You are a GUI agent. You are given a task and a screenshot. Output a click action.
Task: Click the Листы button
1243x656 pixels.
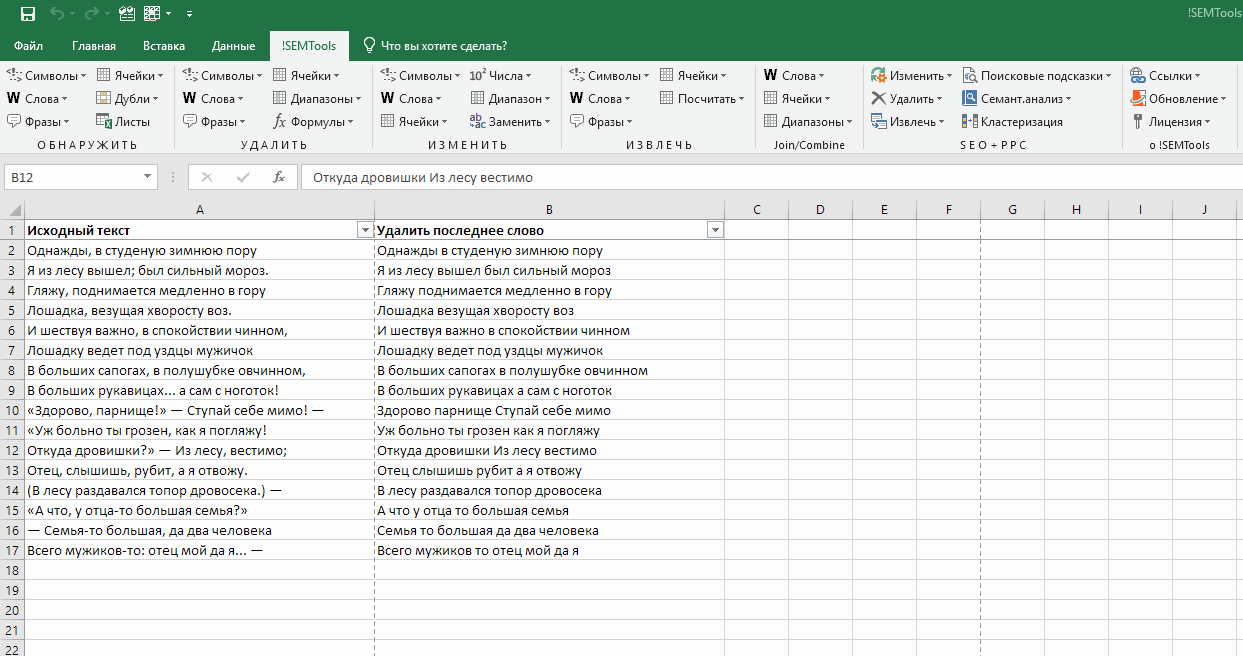coord(123,121)
